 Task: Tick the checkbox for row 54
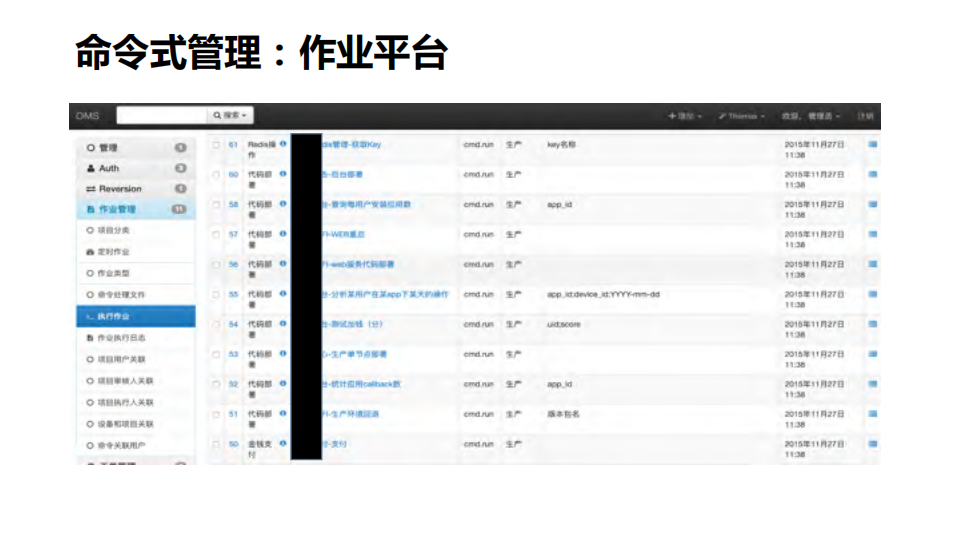coord(216,325)
